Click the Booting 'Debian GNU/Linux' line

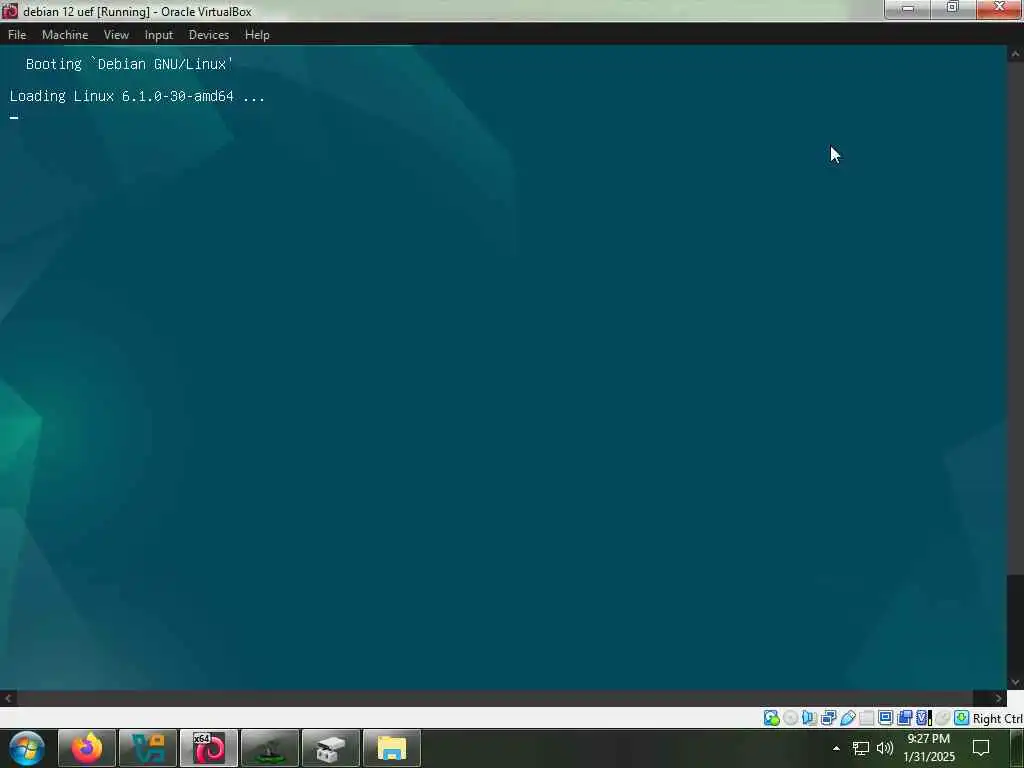pyautogui.click(x=129, y=64)
